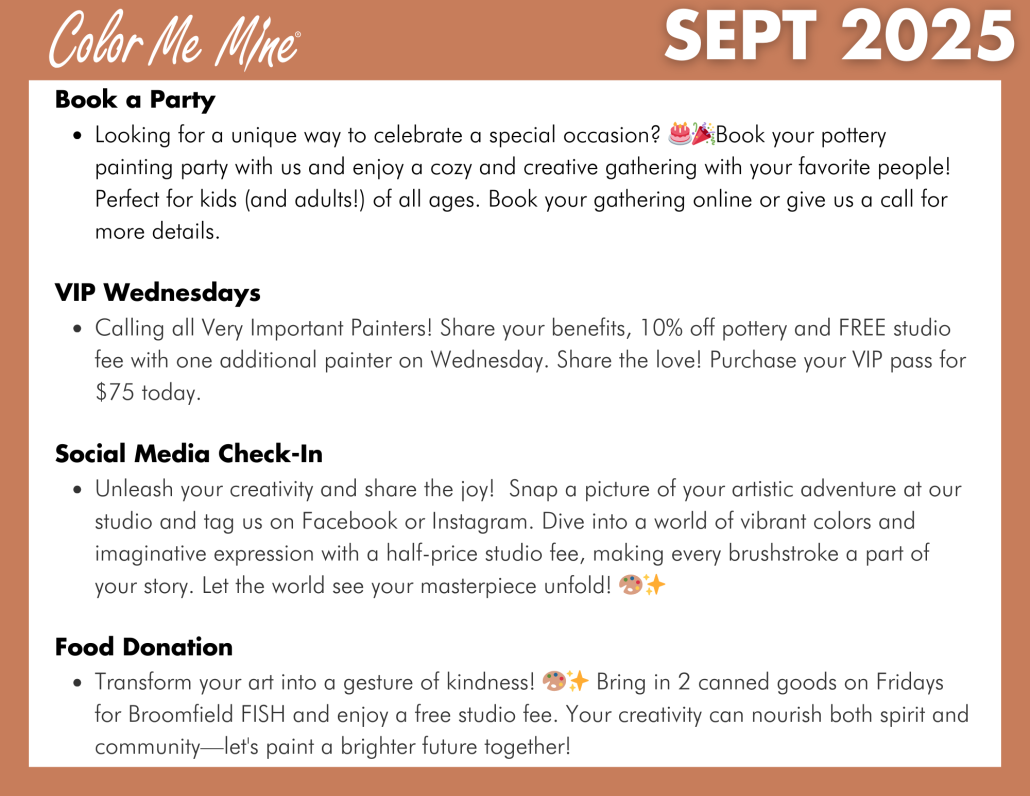
Task: Click the Color Me Mine logo
Action: click(174, 41)
